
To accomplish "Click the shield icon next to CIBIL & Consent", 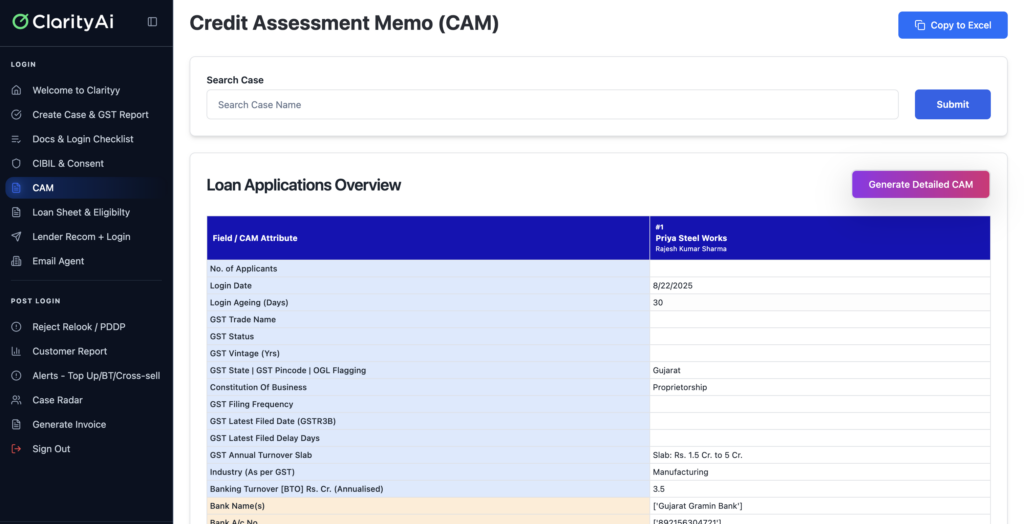I will (16, 163).
